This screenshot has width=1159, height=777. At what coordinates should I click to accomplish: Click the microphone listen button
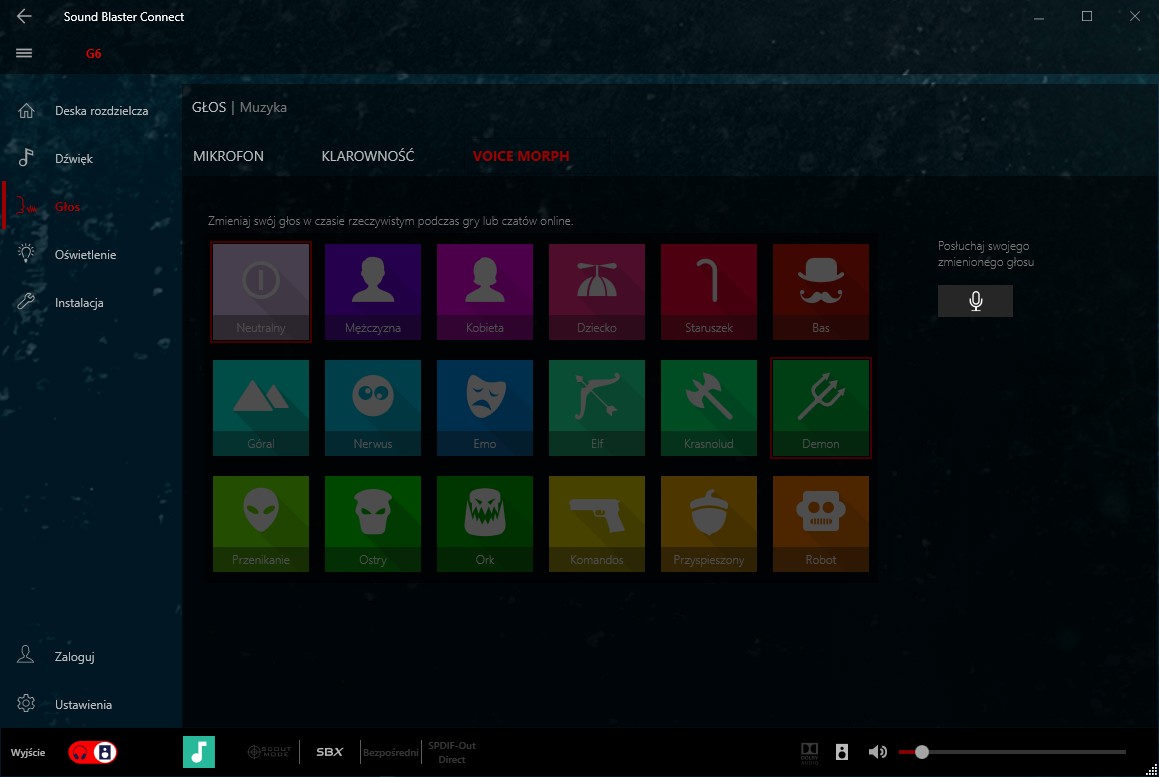975,301
